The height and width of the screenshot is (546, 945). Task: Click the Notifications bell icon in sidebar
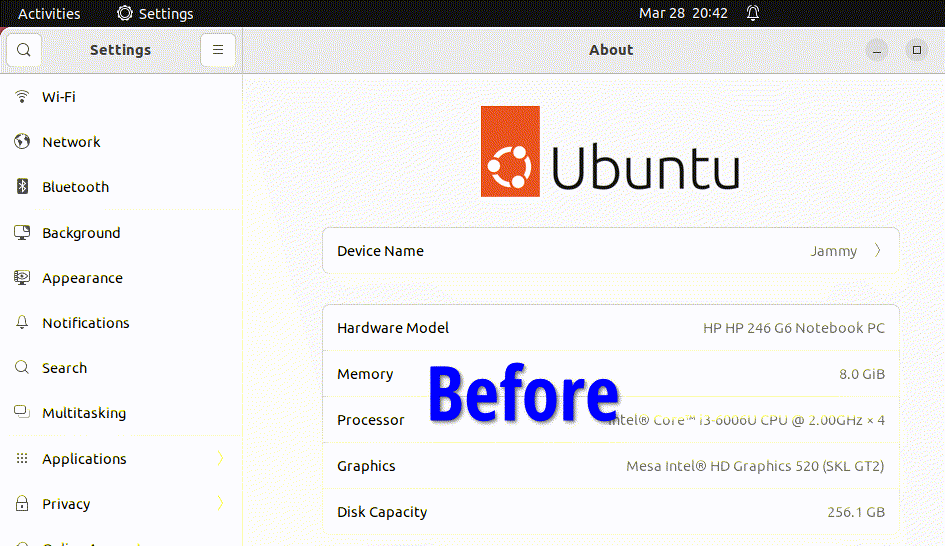(22, 322)
